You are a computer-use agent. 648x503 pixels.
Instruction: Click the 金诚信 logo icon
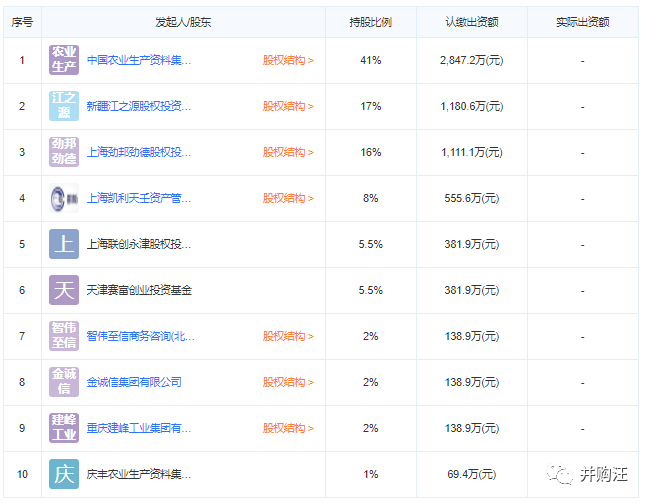click(64, 382)
